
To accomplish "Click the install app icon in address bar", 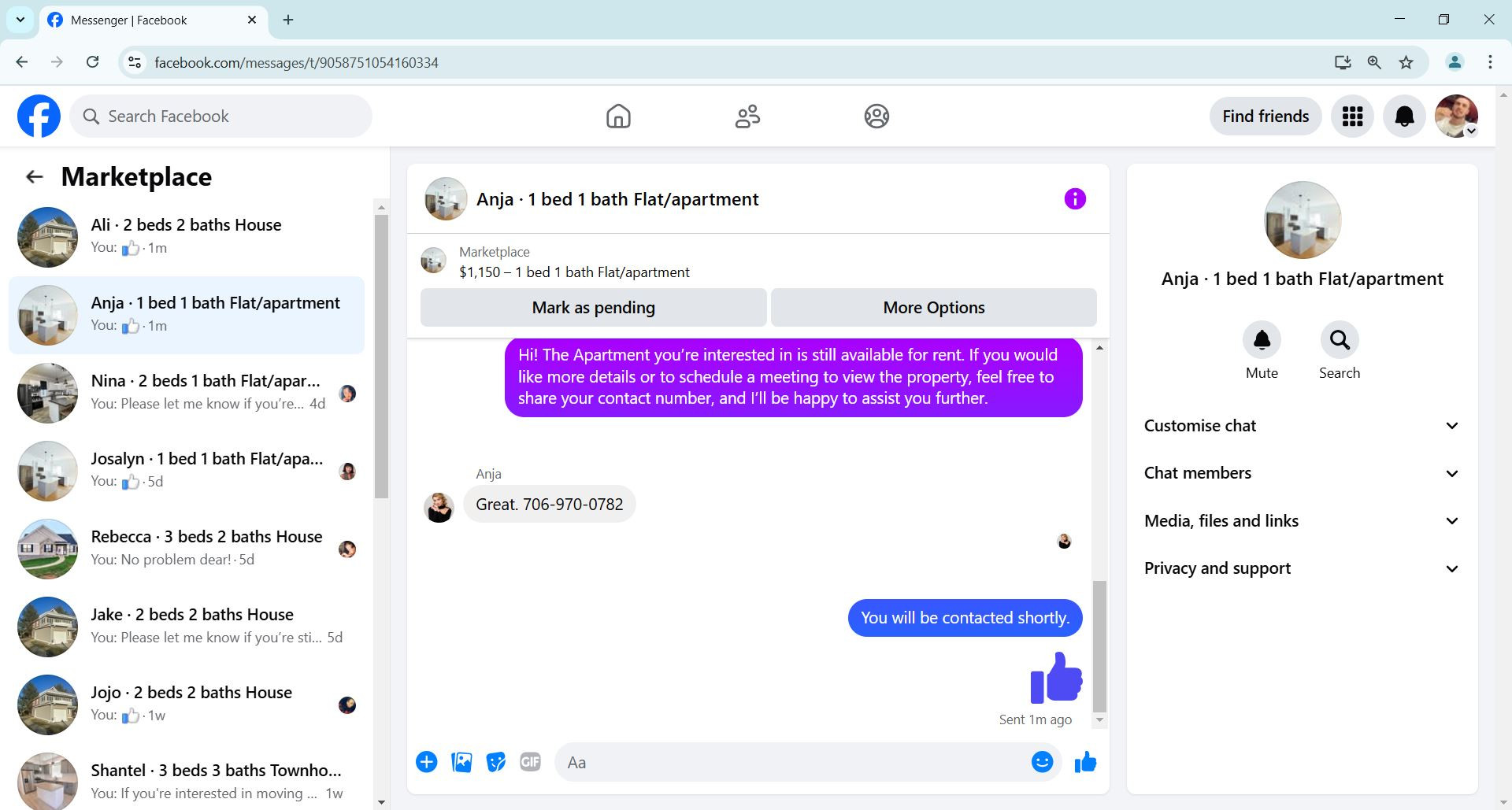I will [x=1343, y=62].
